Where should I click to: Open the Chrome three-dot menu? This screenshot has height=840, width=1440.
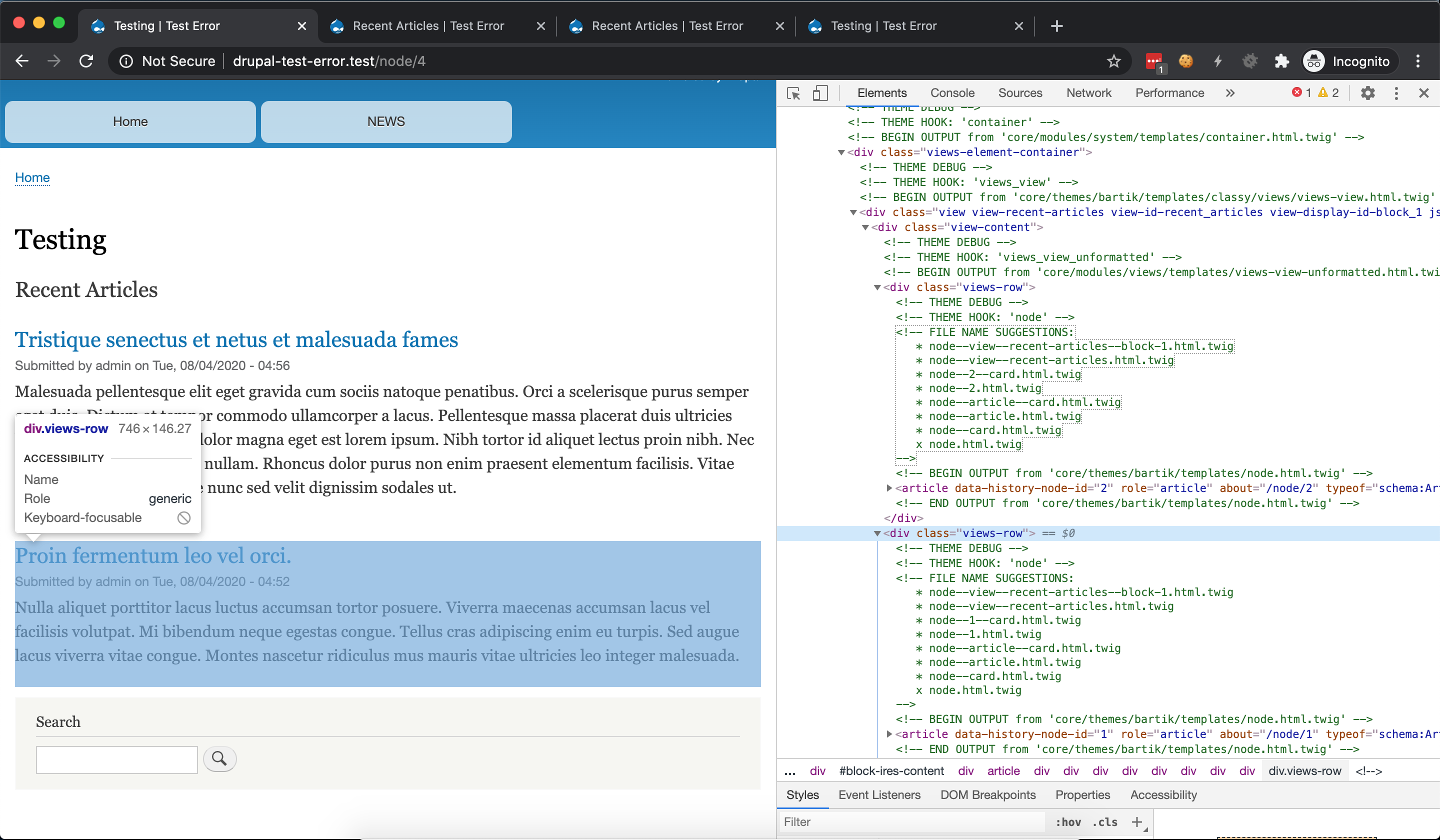pyautogui.click(x=1418, y=61)
